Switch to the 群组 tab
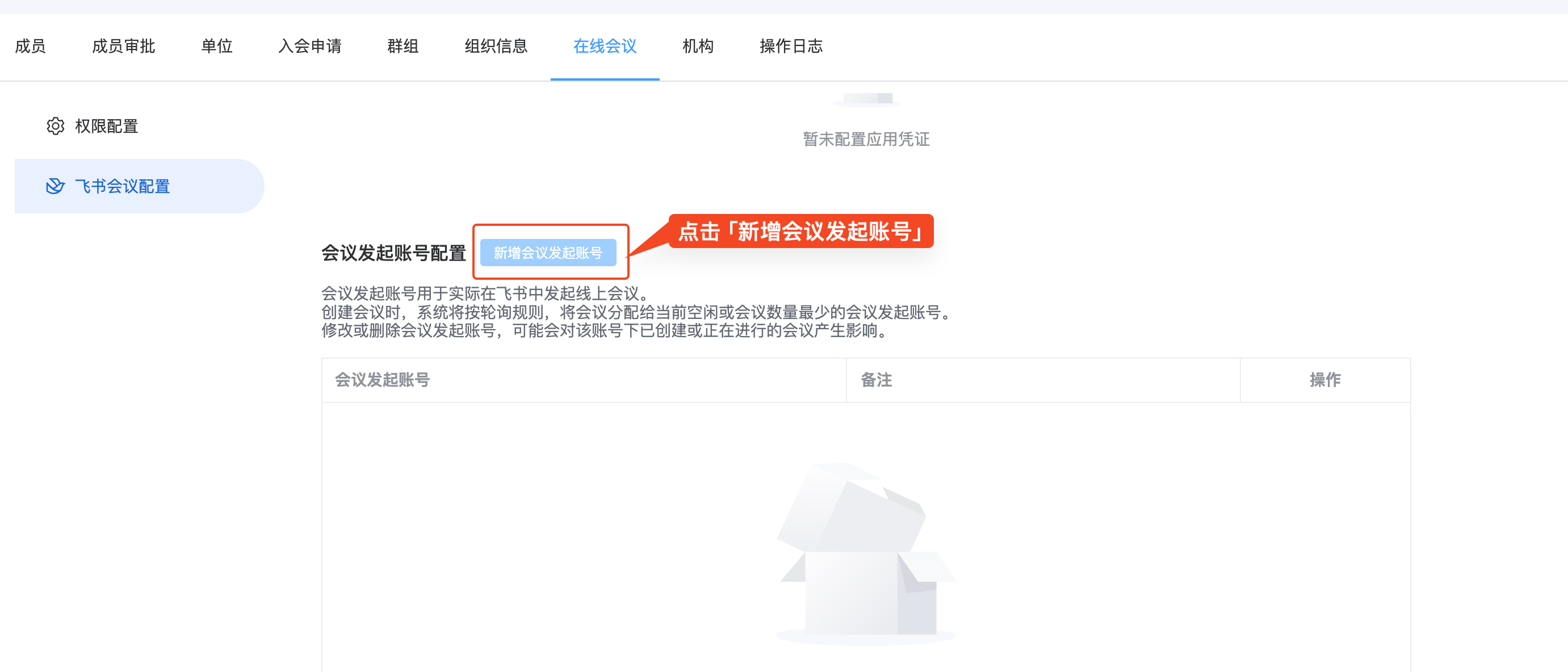 pos(402,47)
